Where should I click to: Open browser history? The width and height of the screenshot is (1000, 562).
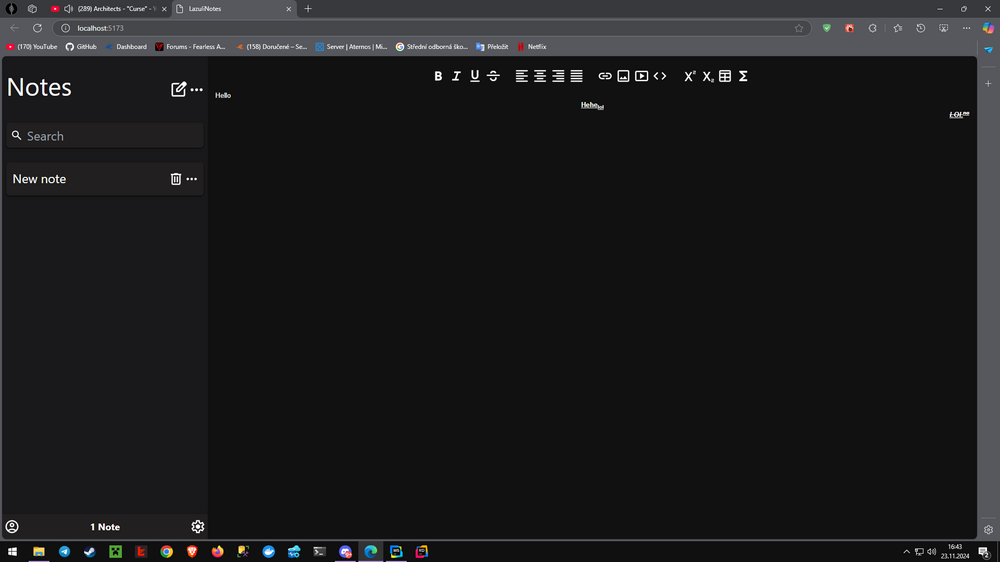[x=920, y=28]
